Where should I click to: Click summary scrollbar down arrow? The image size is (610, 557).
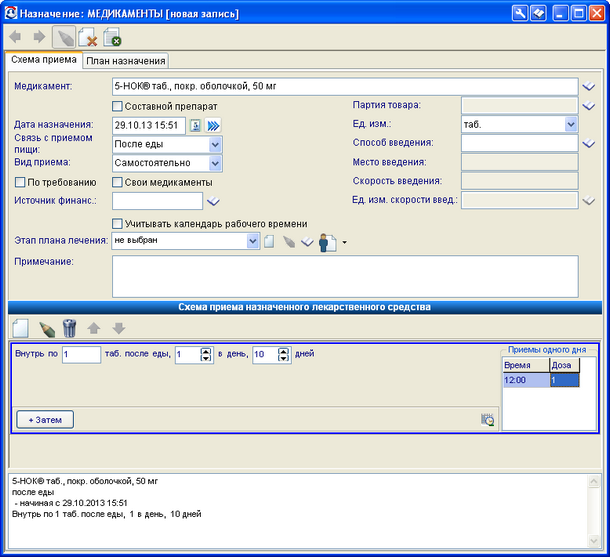click(x=594, y=541)
